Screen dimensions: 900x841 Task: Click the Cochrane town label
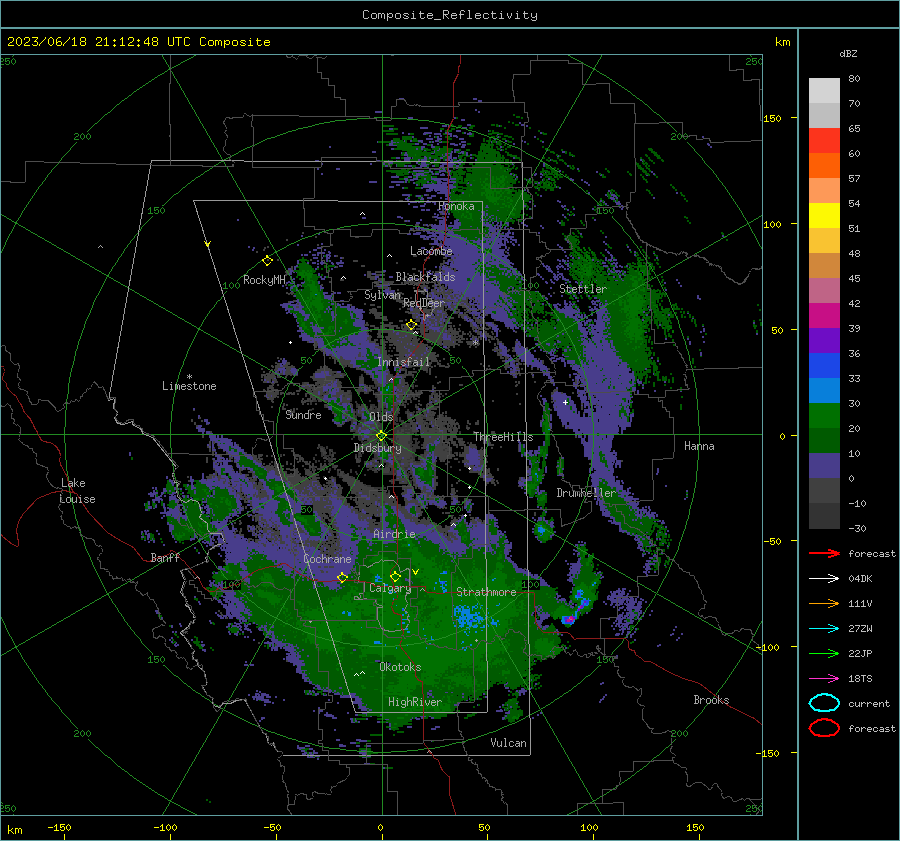pyautogui.click(x=327, y=559)
